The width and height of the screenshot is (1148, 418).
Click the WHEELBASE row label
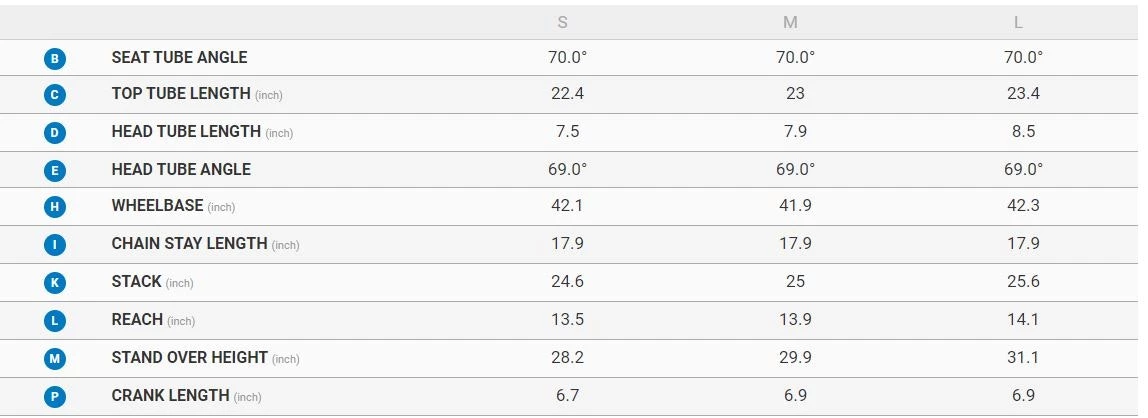tap(157, 206)
